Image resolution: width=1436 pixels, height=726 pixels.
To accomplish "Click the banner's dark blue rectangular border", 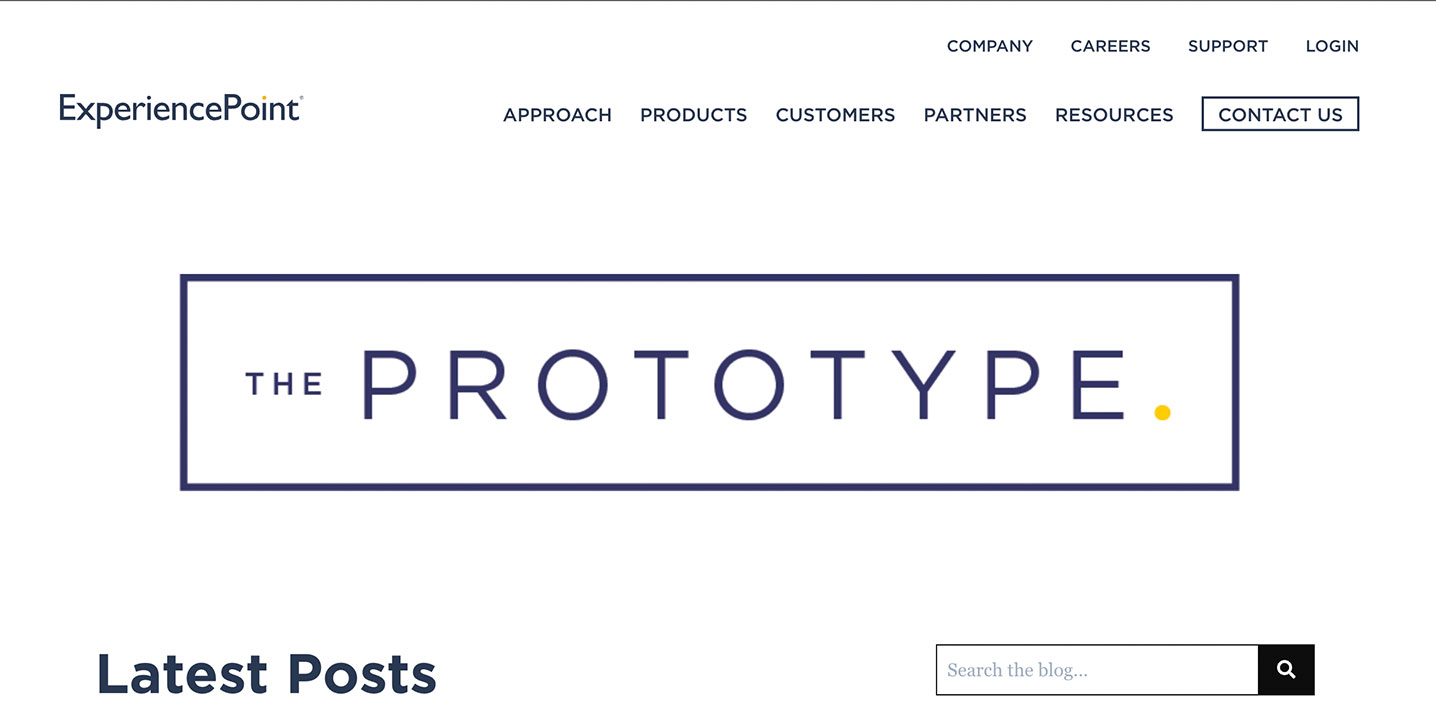I will (710, 278).
